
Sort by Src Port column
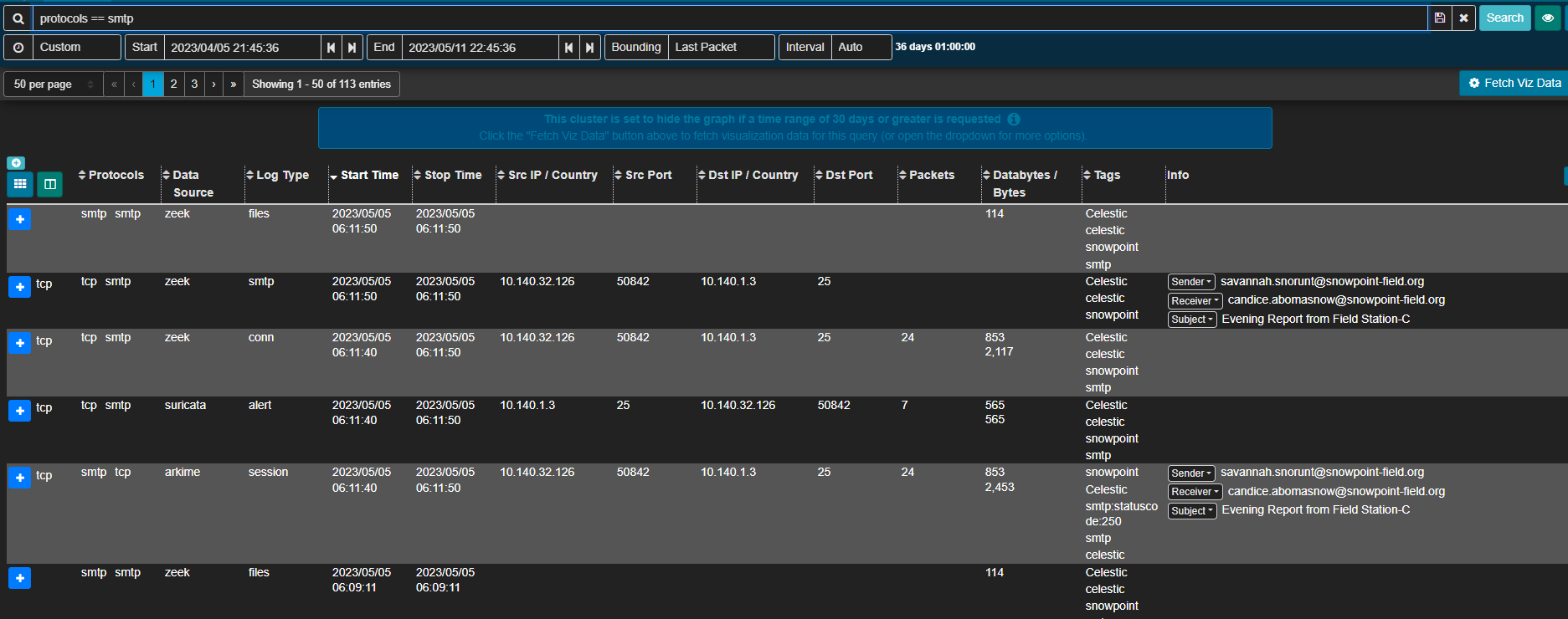(x=643, y=175)
